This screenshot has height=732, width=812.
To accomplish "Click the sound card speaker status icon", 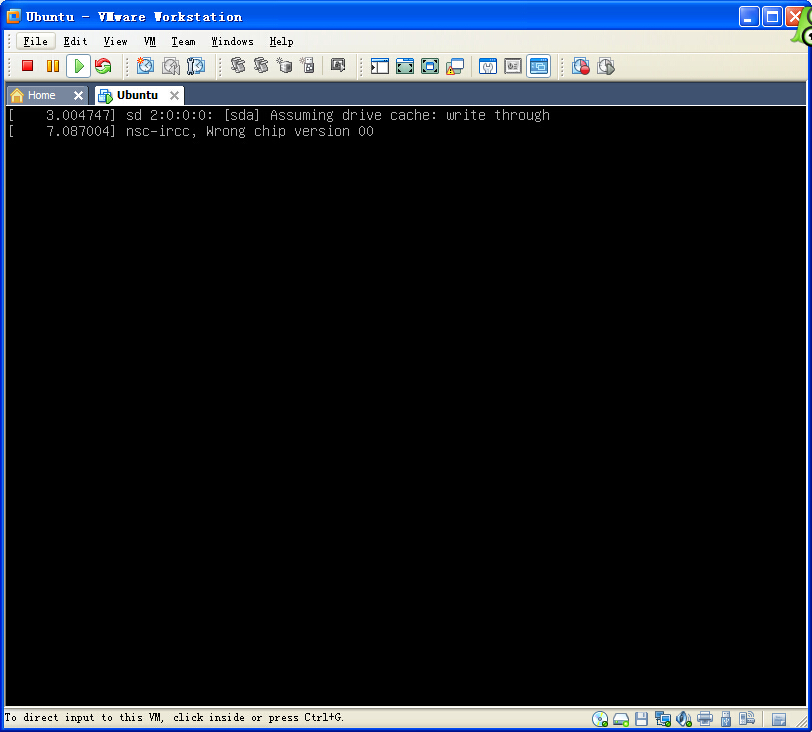I will coord(684,719).
